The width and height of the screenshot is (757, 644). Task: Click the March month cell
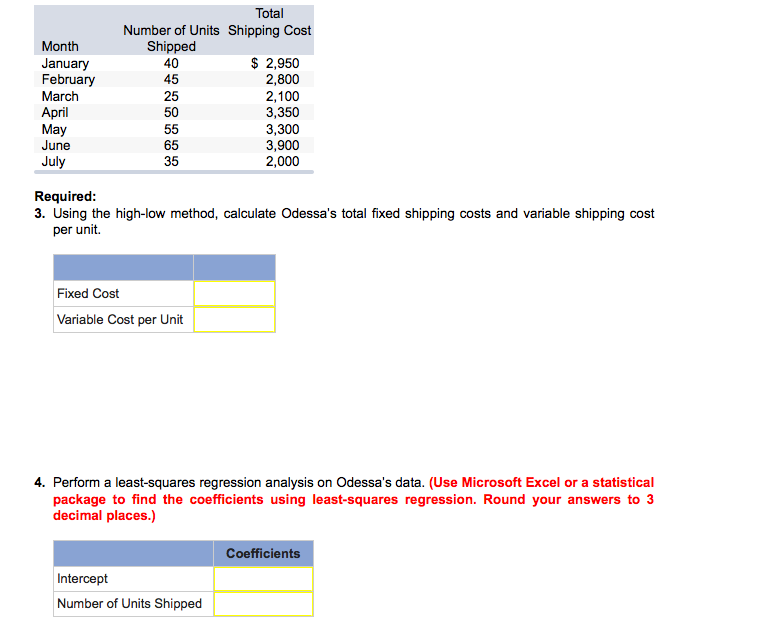[60, 96]
